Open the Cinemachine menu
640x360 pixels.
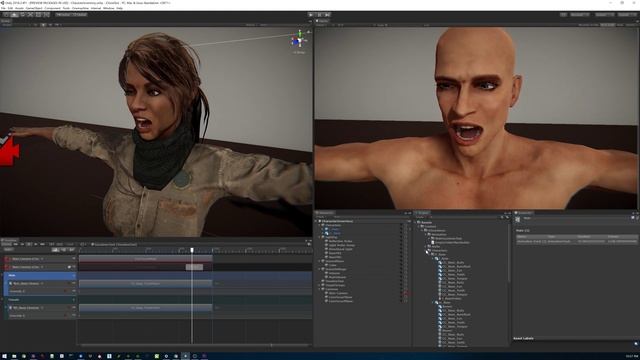coord(80,8)
